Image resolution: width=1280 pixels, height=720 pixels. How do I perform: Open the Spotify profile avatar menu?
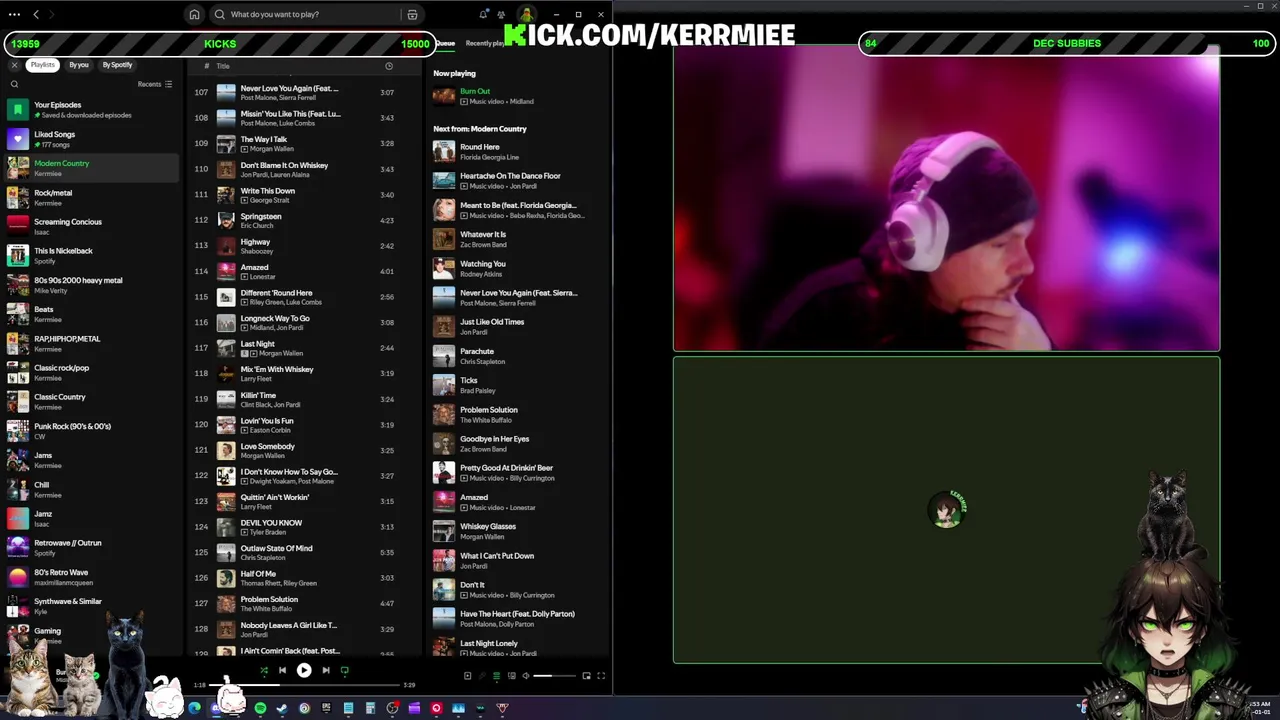coord(525,15)
